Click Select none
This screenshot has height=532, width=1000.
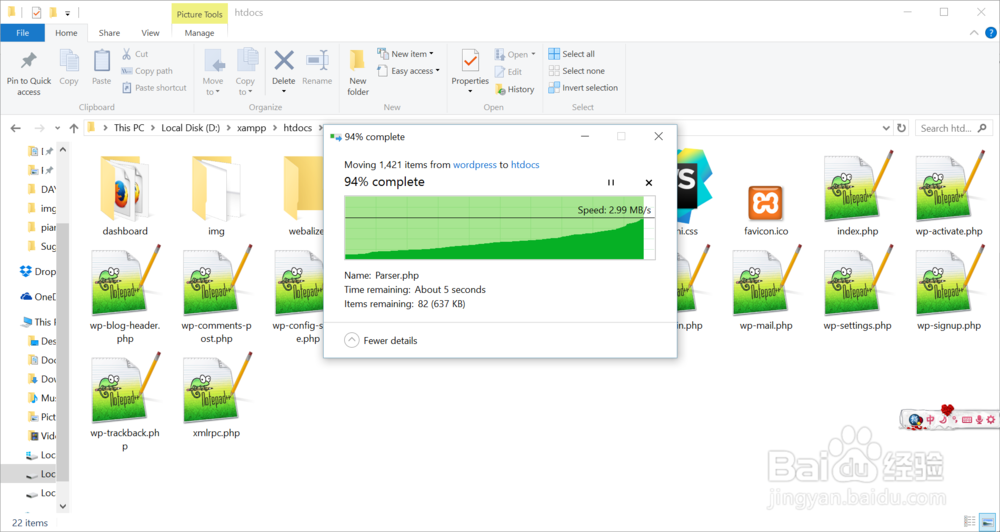pyautogui.click(x=577, y=71)
